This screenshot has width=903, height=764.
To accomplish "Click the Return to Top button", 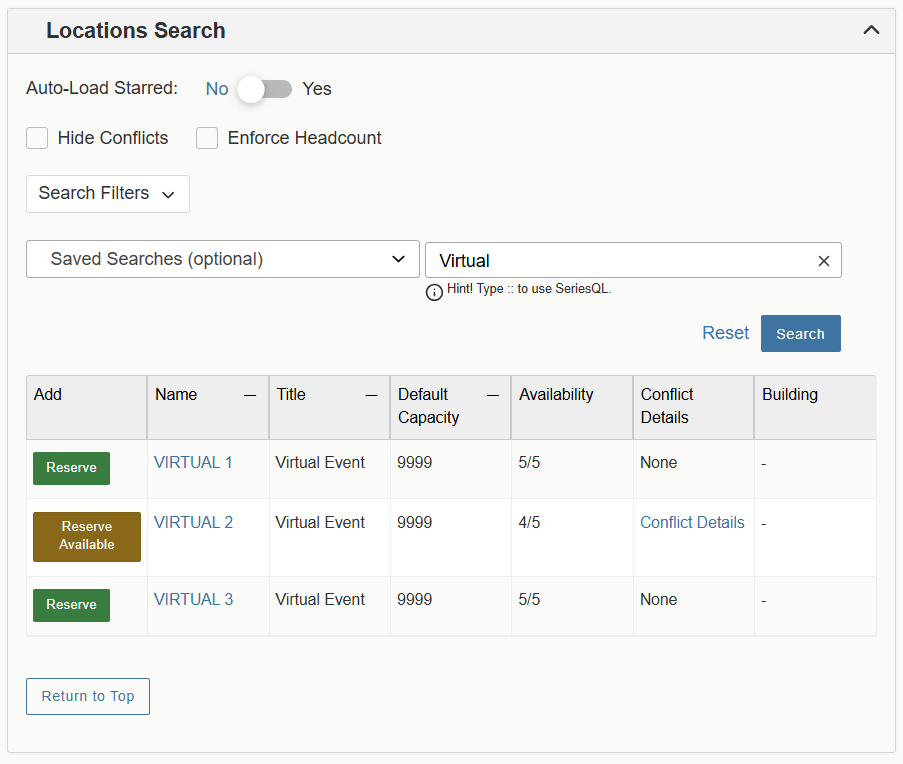I will point(88,696).
